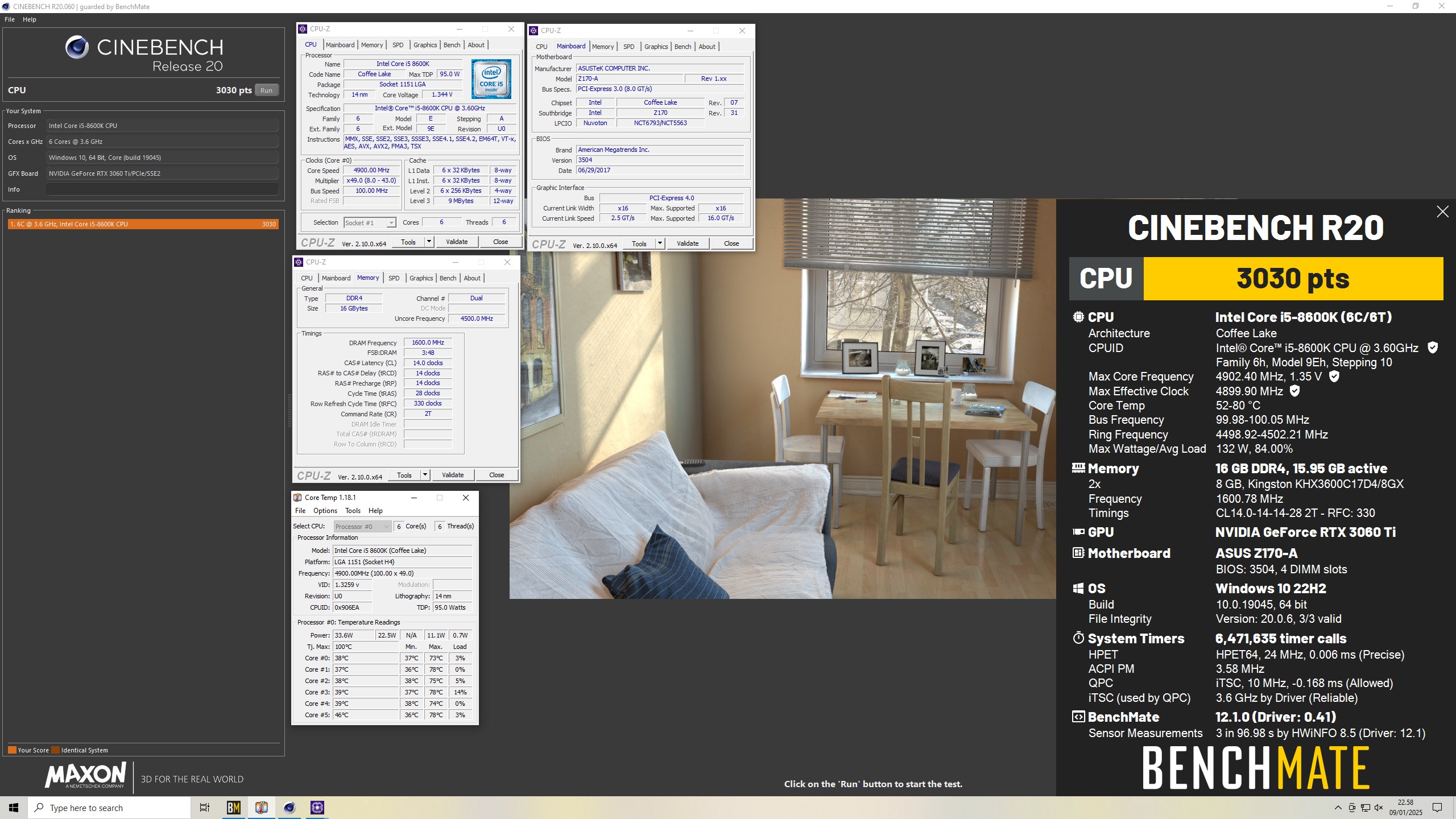Viewport: 1456px width, 819px height.
Task: Expand Tools arrow in CPU-Z Memory window
Action: 425,475
